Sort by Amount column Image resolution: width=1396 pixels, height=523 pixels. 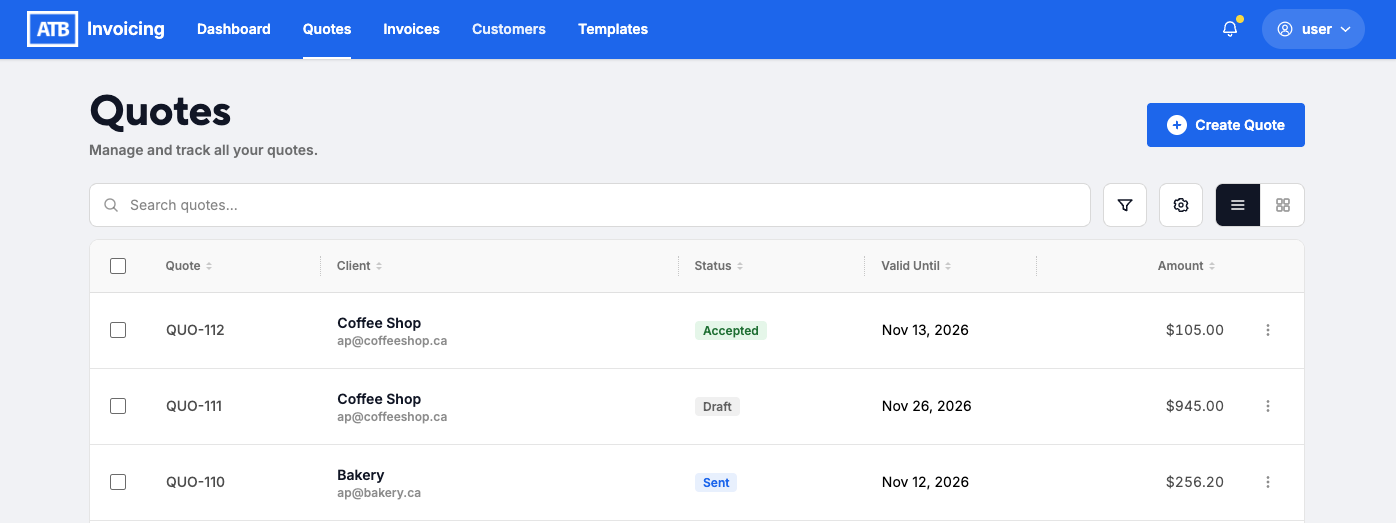[x=1187, y=266]
